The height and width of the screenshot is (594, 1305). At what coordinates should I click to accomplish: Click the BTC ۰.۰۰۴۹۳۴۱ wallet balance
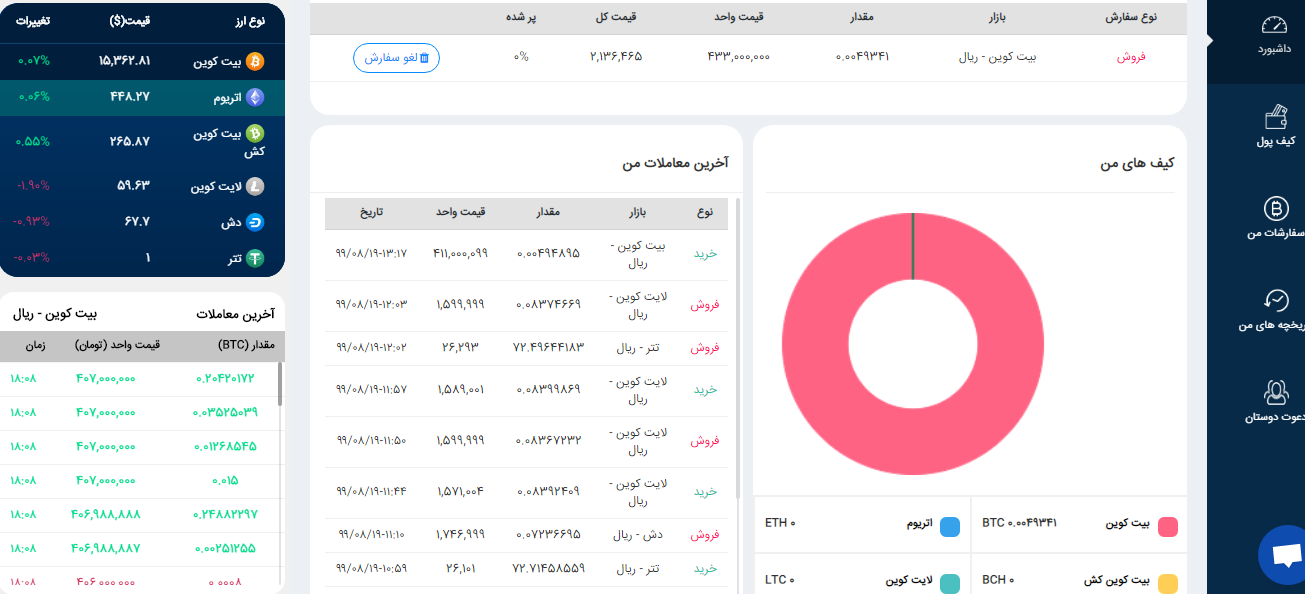[x=1019, y=522]
